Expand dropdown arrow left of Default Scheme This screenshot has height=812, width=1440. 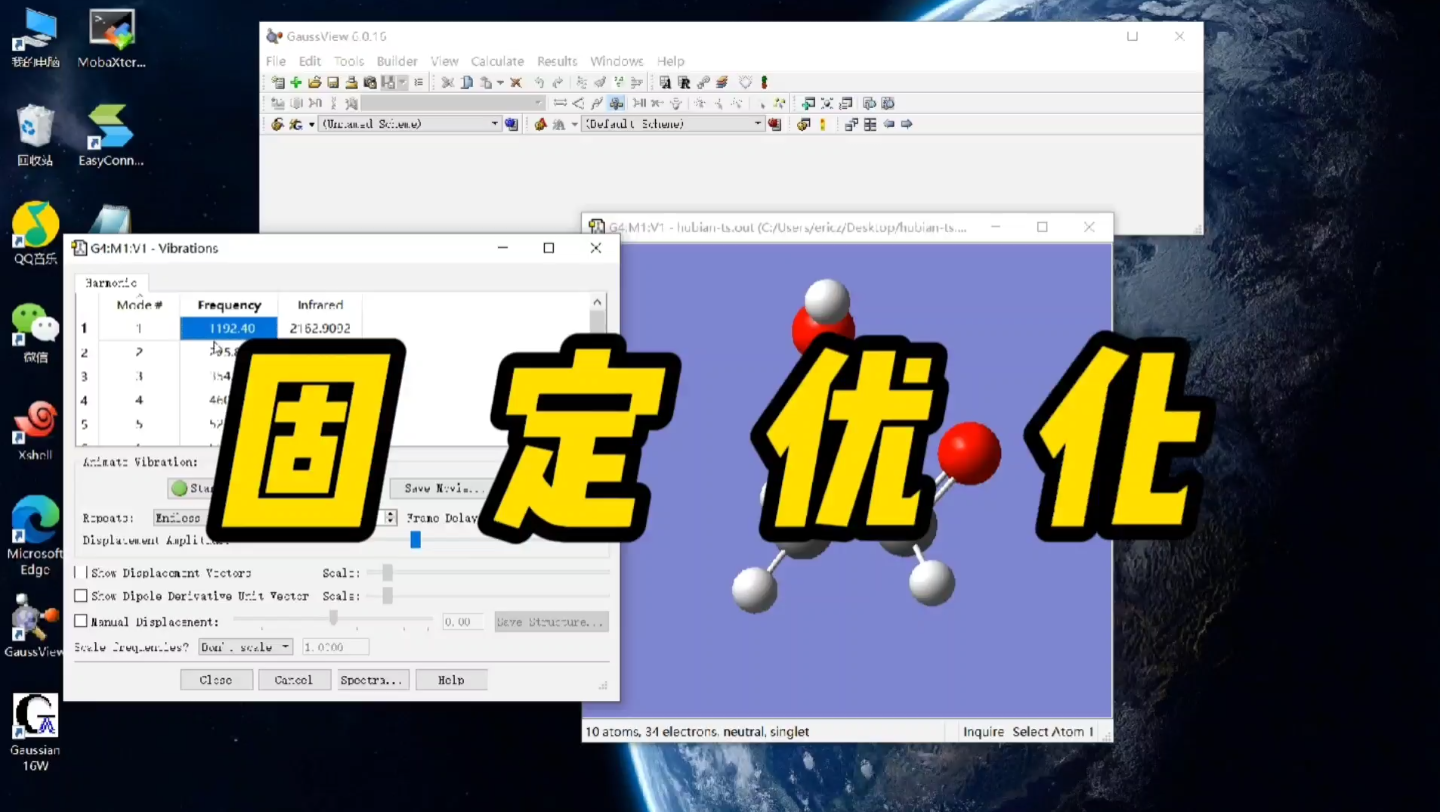(574, 124)
